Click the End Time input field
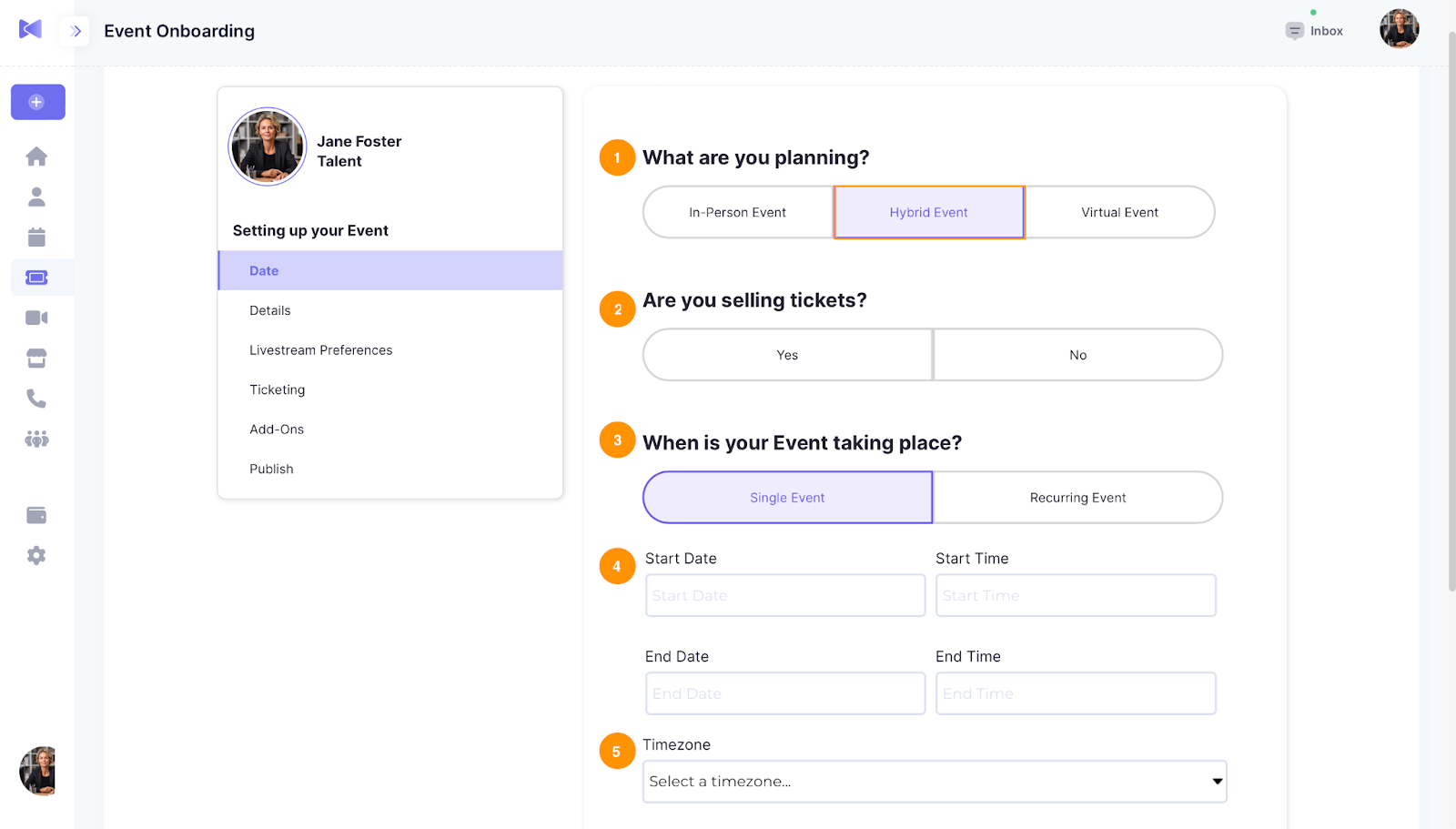The width and height of the screenshot is (1456, 829). click(x=1076, y=693)
